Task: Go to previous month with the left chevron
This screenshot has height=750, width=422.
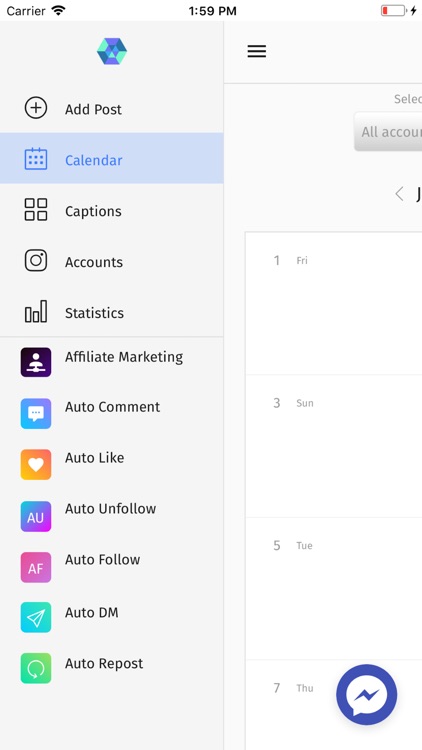Action: 400,194
